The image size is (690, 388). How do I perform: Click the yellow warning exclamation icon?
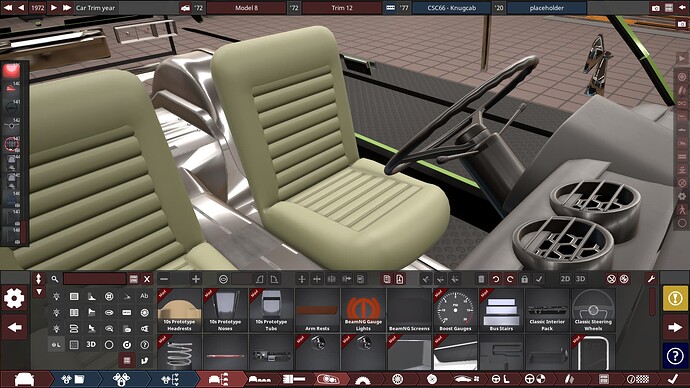(675, 298)
